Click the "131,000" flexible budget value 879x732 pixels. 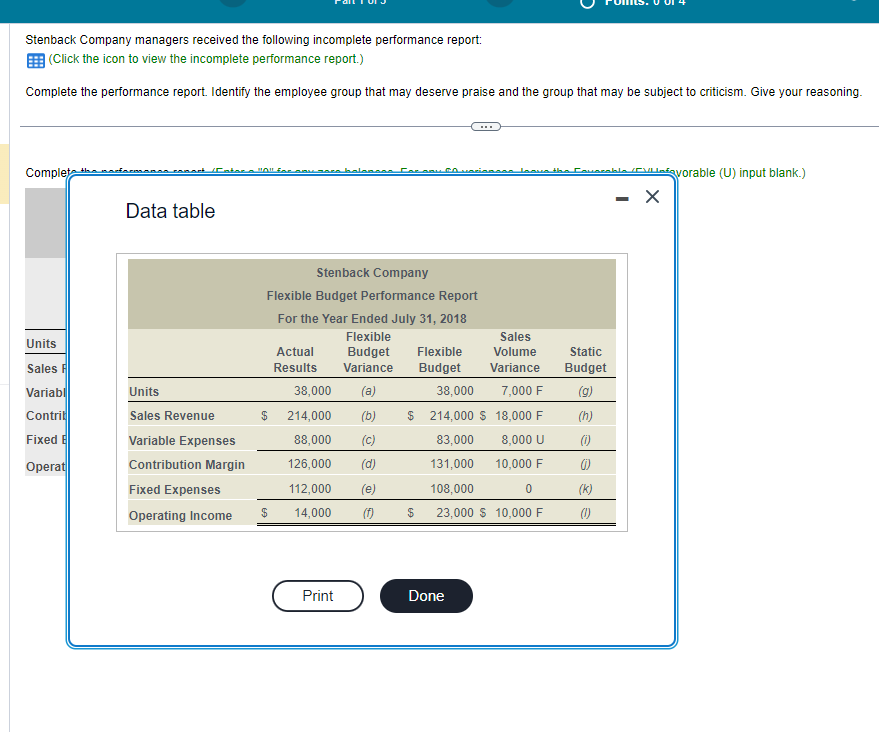pos(452,464)
